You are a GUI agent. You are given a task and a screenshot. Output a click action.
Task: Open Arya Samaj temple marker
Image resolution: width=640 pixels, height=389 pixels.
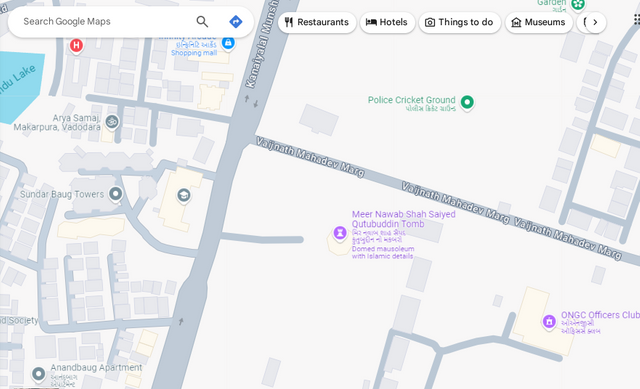click(x=112, y=122)
